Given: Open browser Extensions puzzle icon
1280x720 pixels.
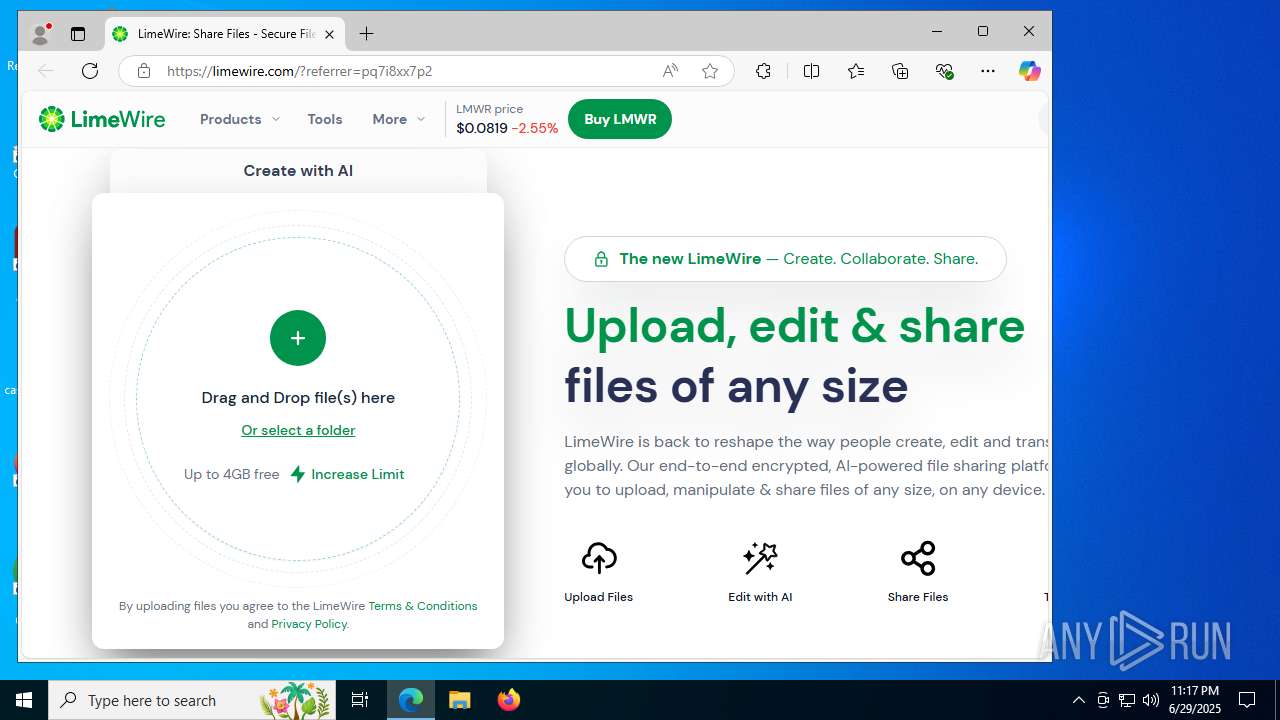Looking at the screenshot, I should (x=763, y=71).
